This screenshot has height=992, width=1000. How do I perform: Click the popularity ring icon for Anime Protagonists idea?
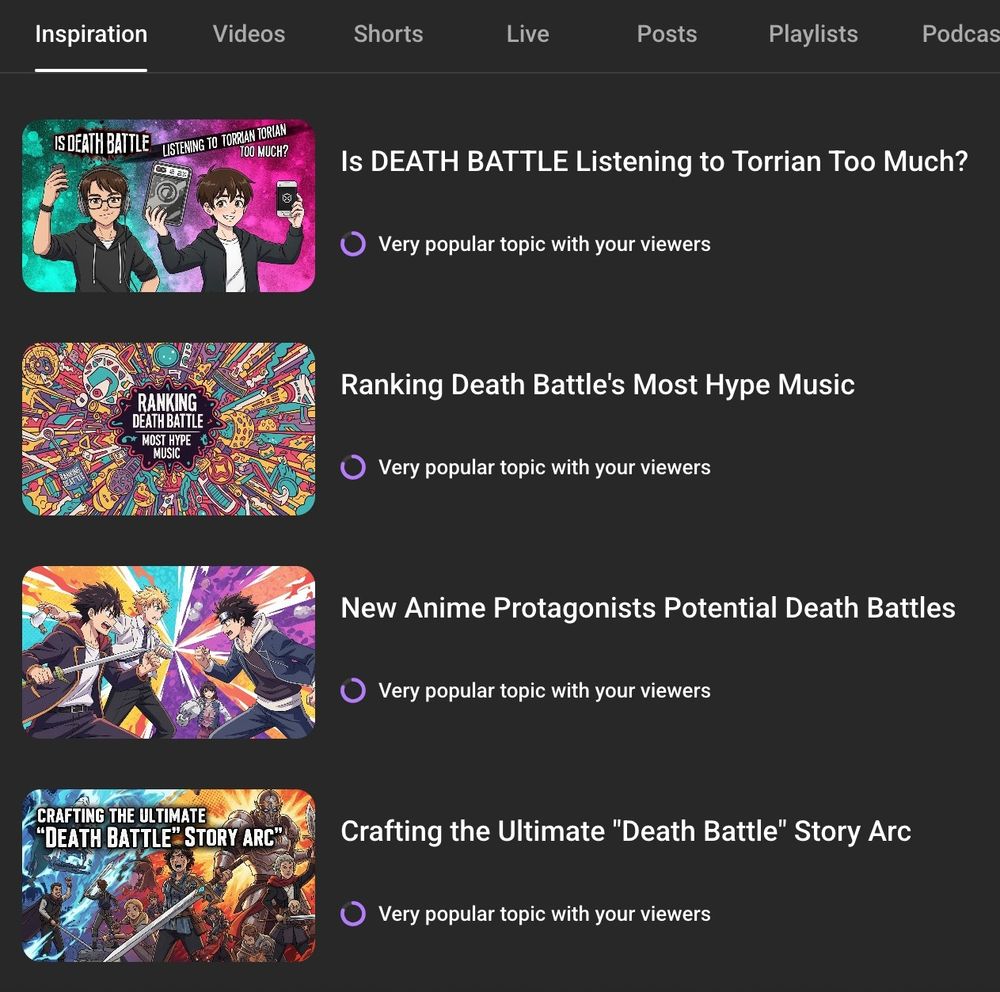click(x=353, y=690)
